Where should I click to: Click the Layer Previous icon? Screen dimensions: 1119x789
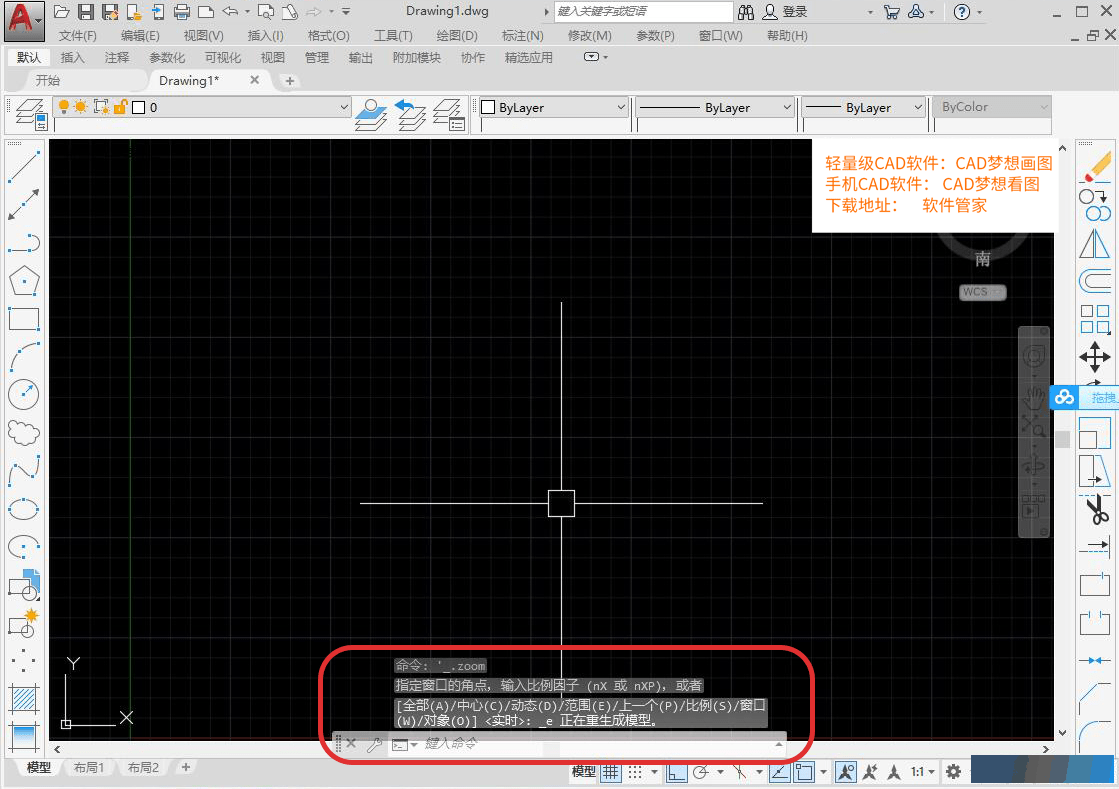(x=410, y=115)
